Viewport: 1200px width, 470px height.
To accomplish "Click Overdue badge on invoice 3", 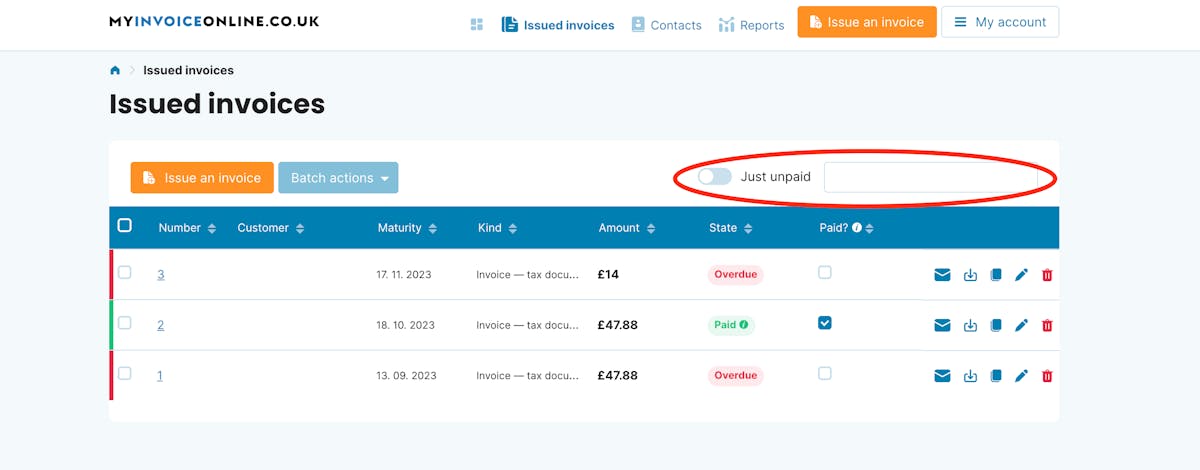I will (x=735, y=274).
